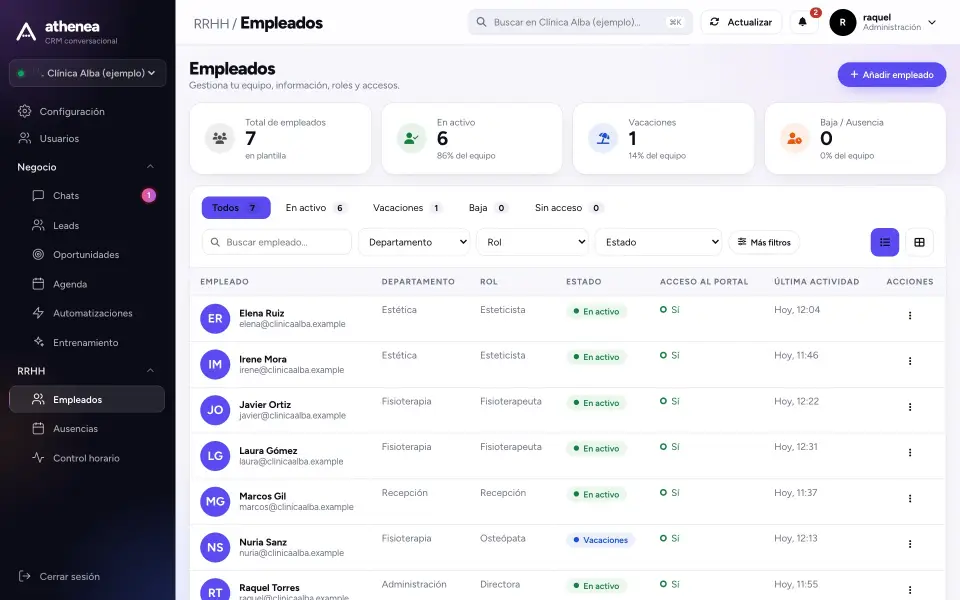Open the Departamento filter dropdown
The height and width of the screenshot is (600, 960).
(414, 242)
